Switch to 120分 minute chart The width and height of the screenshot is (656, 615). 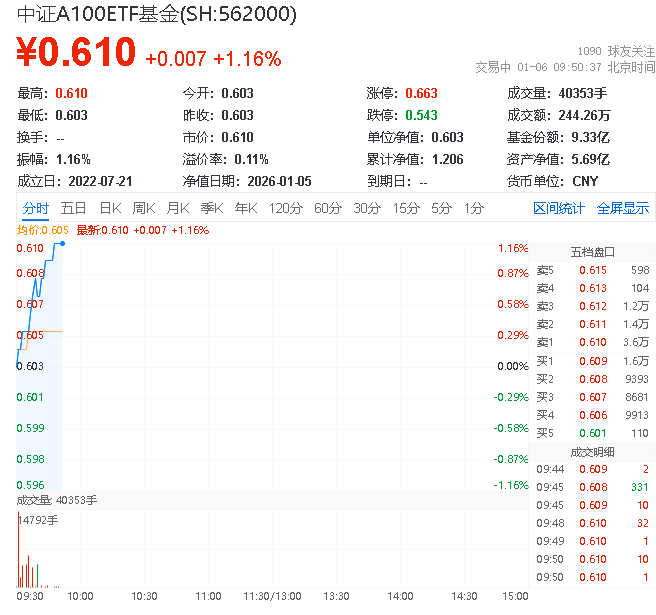(285, 208)
